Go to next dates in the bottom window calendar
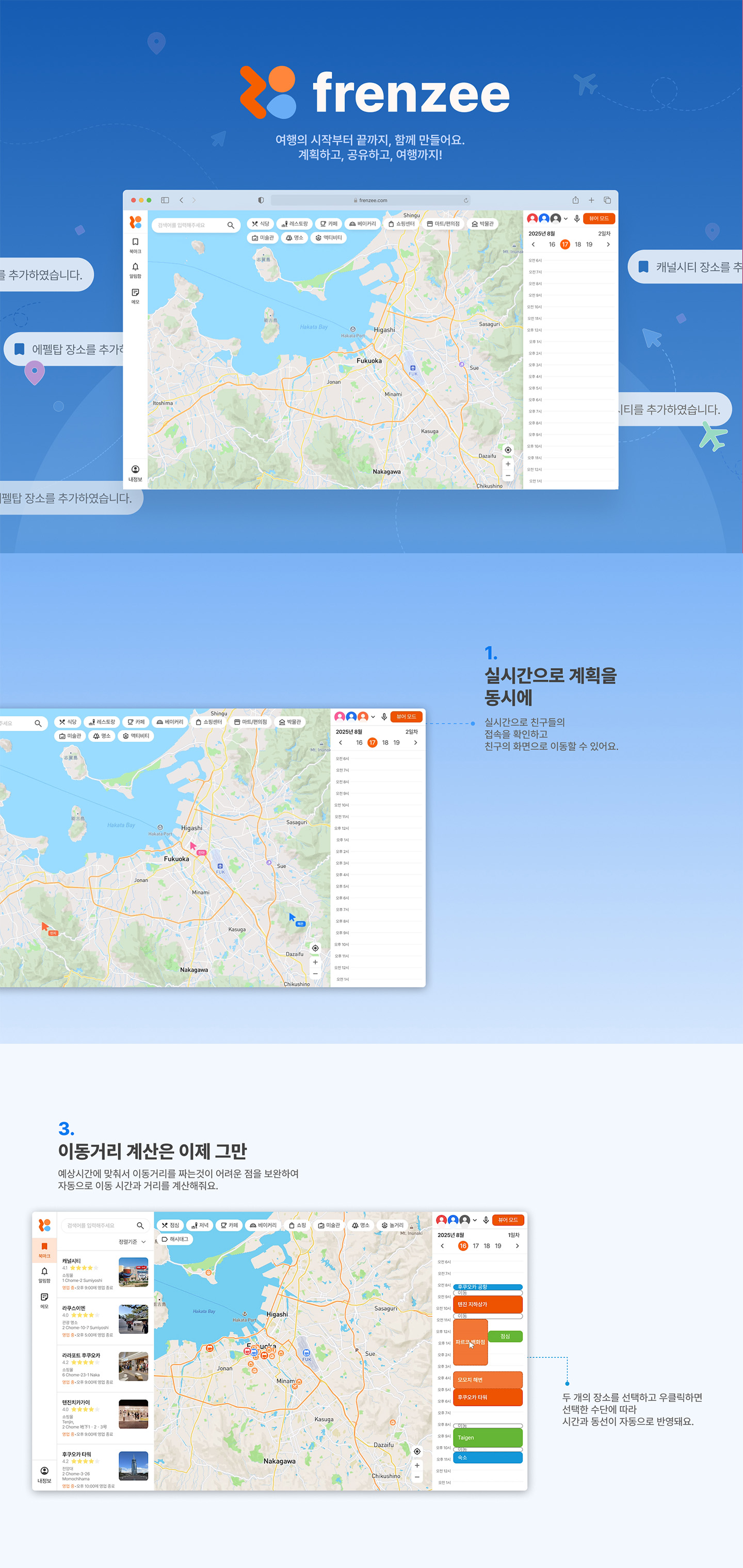743x1568 pixels. (x=517, y=1246)
